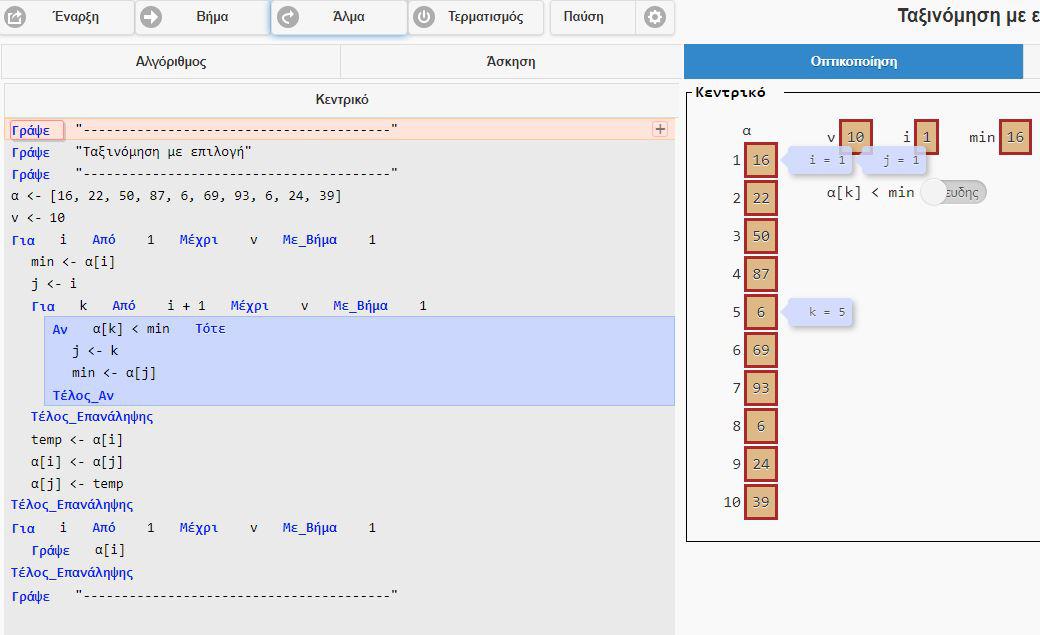Click the line 'j <- k'
Screen dimensions: 1040x635
(x=95, y=350)
